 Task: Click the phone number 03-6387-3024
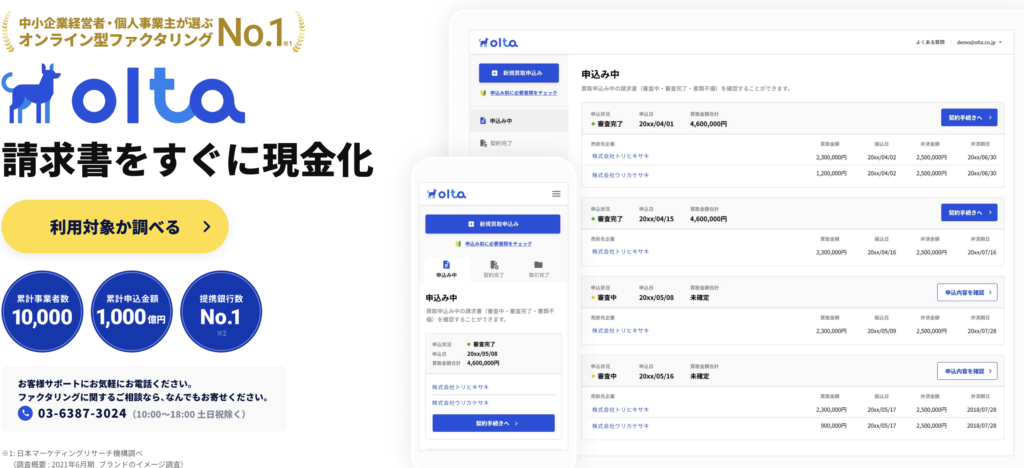pyautogui.click(x=82, y=413)
